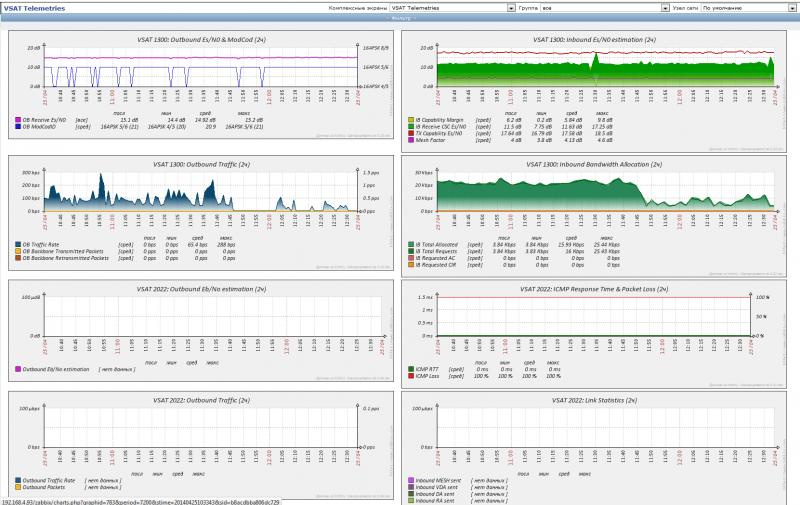800x505 pixels.
Task: Click the OB ModCodID blue legend swatch
Action: click(18, 127)
